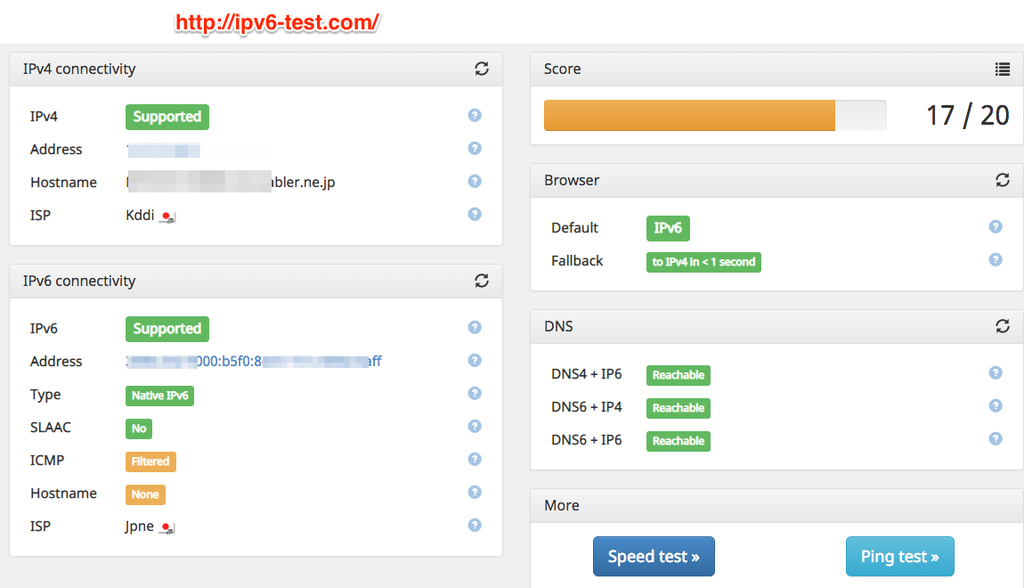Open help for the DNS6 + IP4 row

coord(995,406)
